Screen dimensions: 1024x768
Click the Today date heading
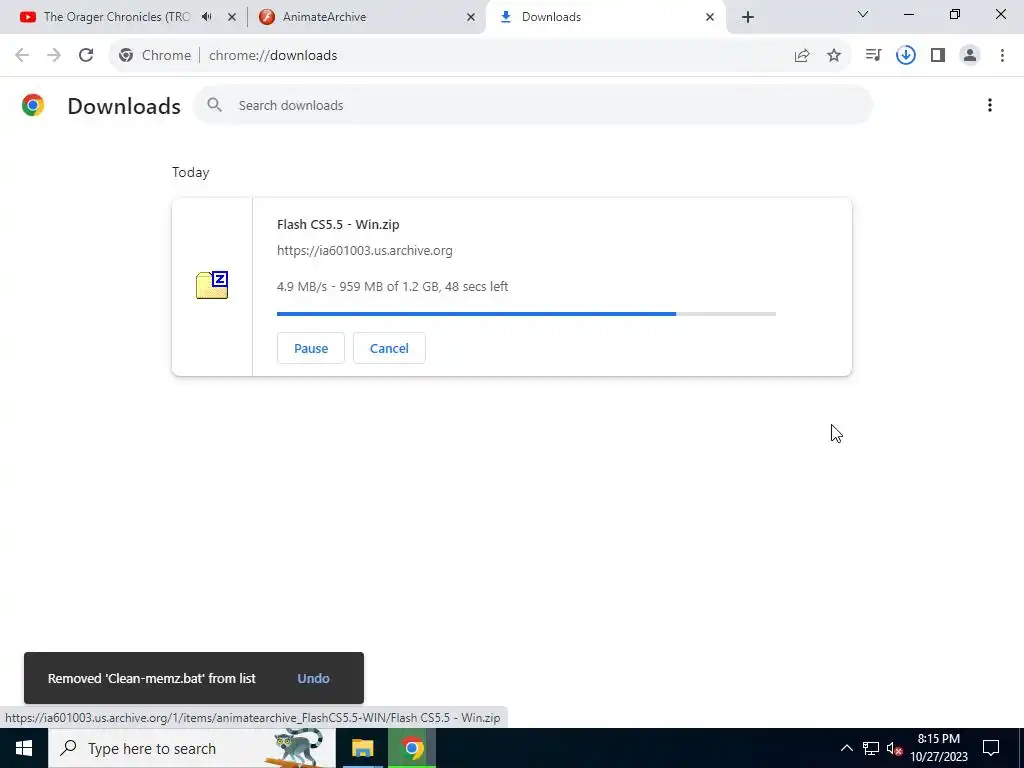click(191, 172)
